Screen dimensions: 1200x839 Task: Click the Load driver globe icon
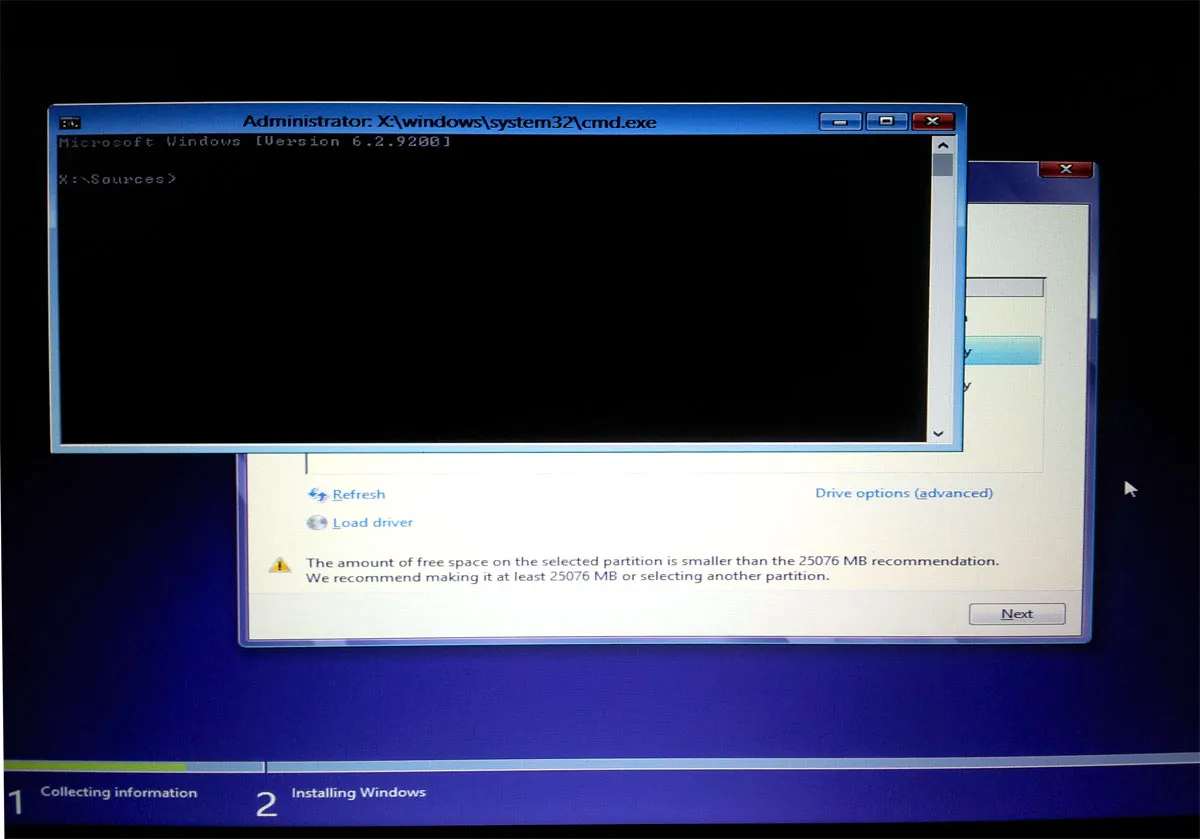click(x=316, y=522)
